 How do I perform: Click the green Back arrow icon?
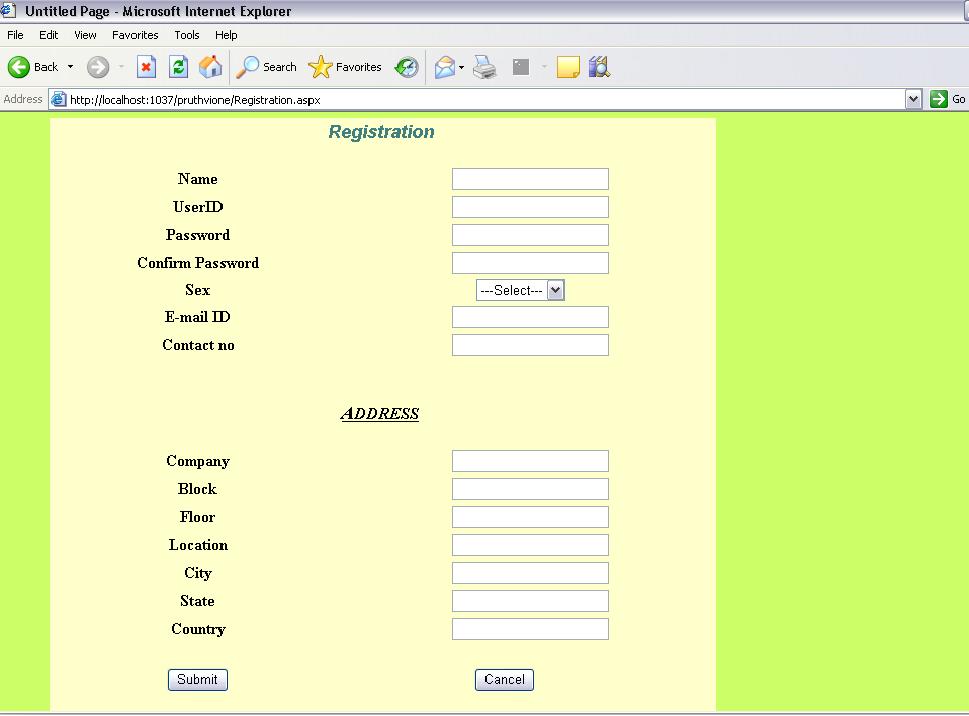[19, 67]
